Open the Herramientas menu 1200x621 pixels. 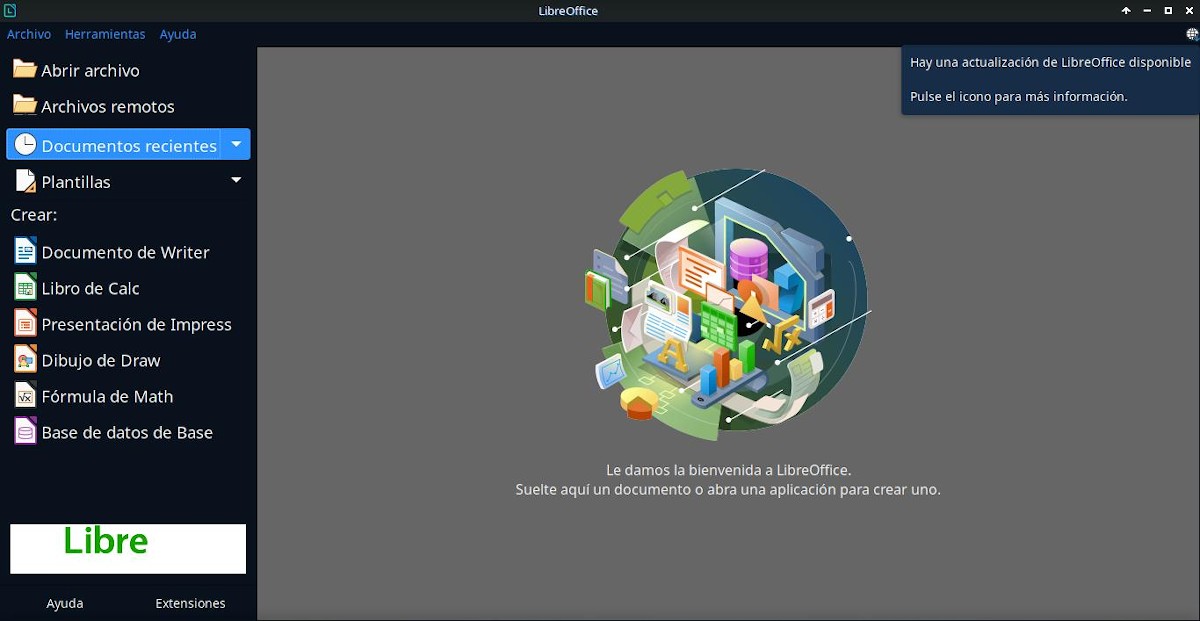(x=105, y=34)
